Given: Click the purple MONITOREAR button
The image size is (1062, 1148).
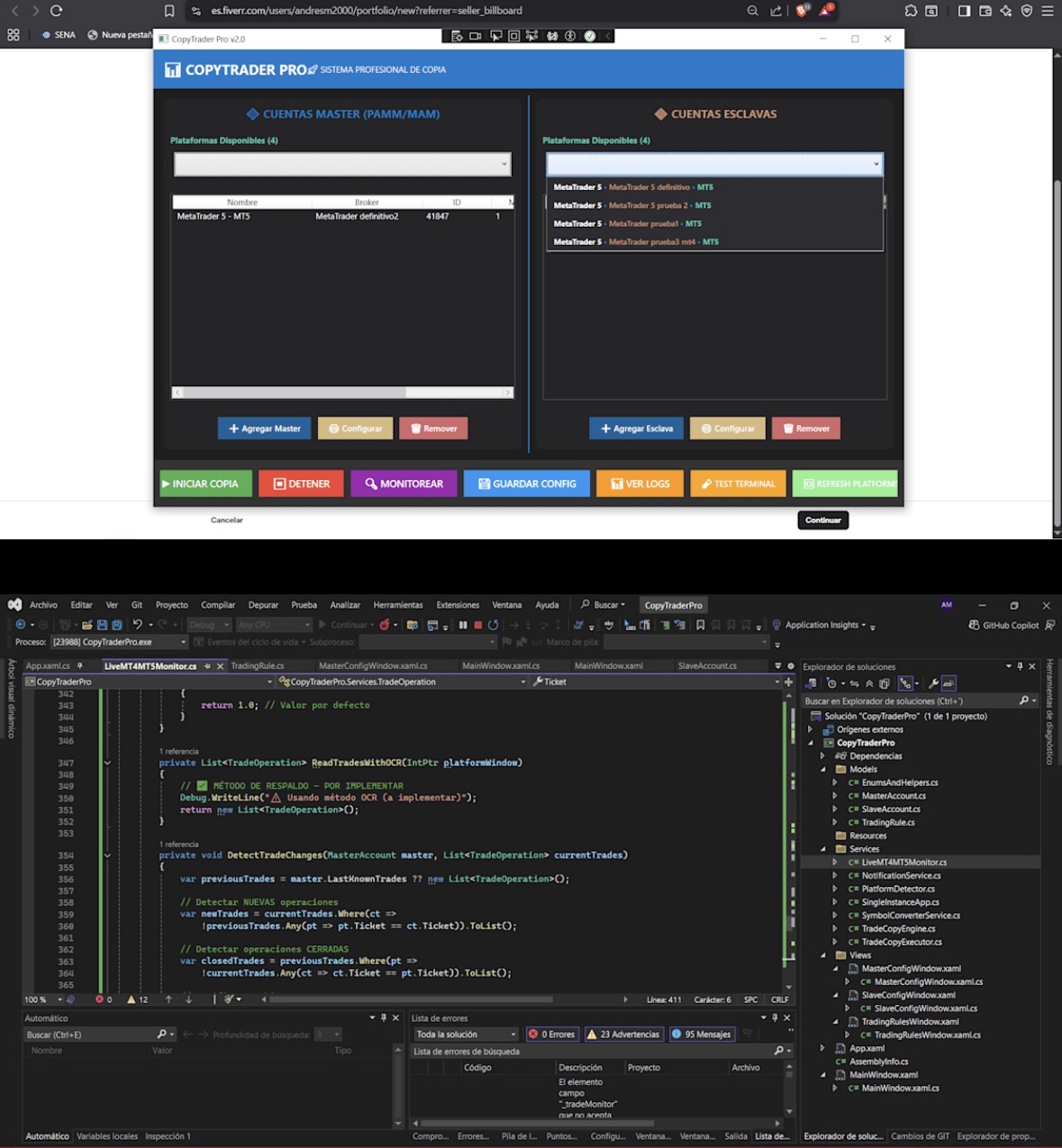Looking at the screenshot, I should click(404, 484).
